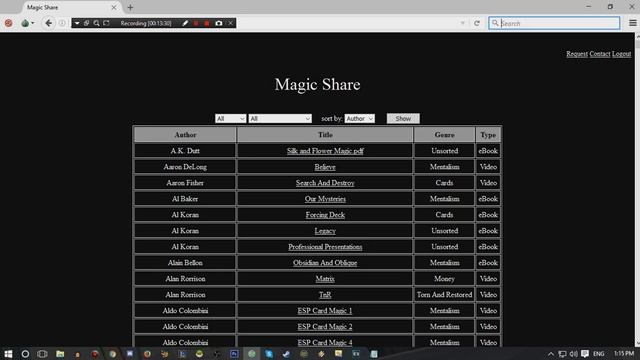Open the Obsidian And Oblique link

pyautogui.click(x=325, y=262)
